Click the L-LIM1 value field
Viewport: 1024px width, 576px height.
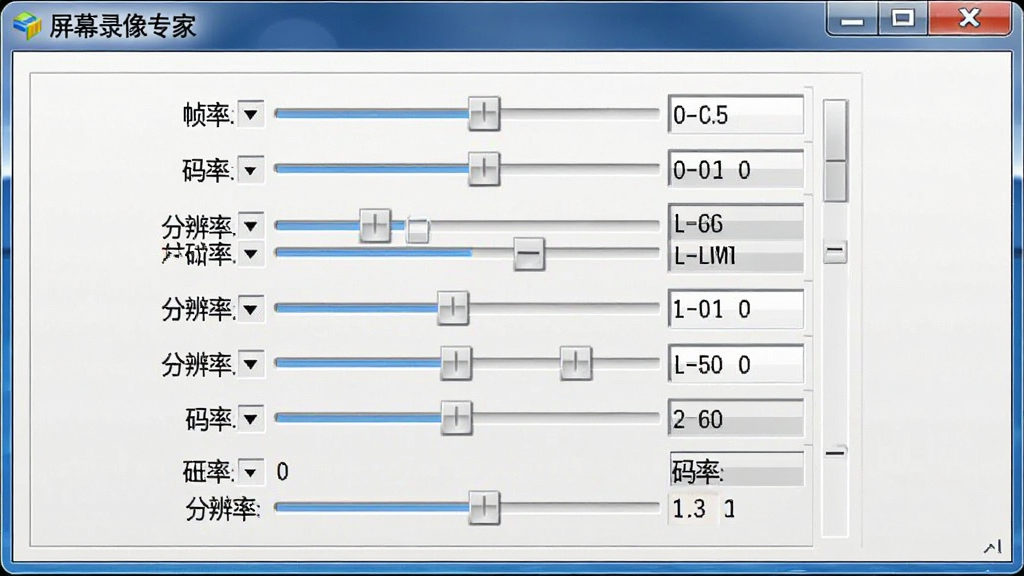[736, 256]
